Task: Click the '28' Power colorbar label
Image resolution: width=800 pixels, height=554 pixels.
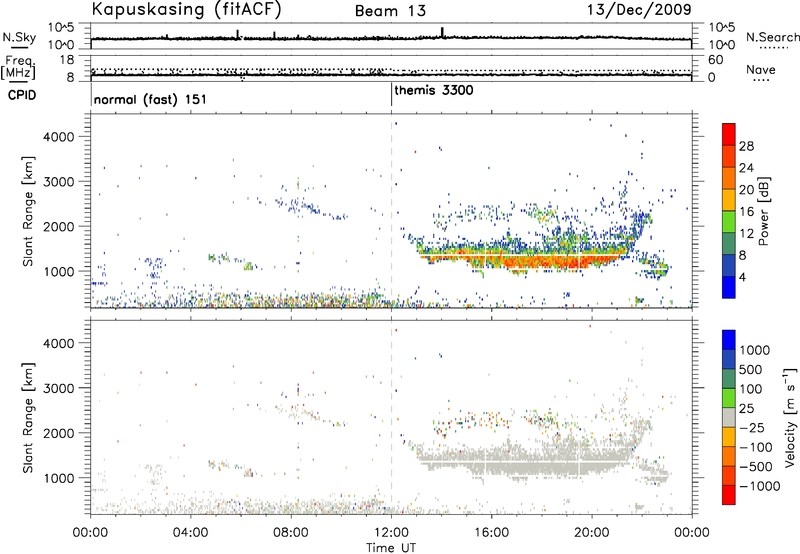Action: [x=746, y=146]
